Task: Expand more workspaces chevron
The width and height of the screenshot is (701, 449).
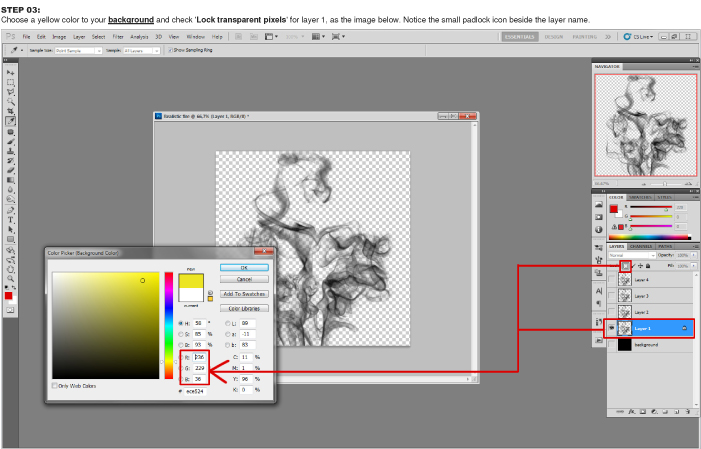Action: (608, 37)
